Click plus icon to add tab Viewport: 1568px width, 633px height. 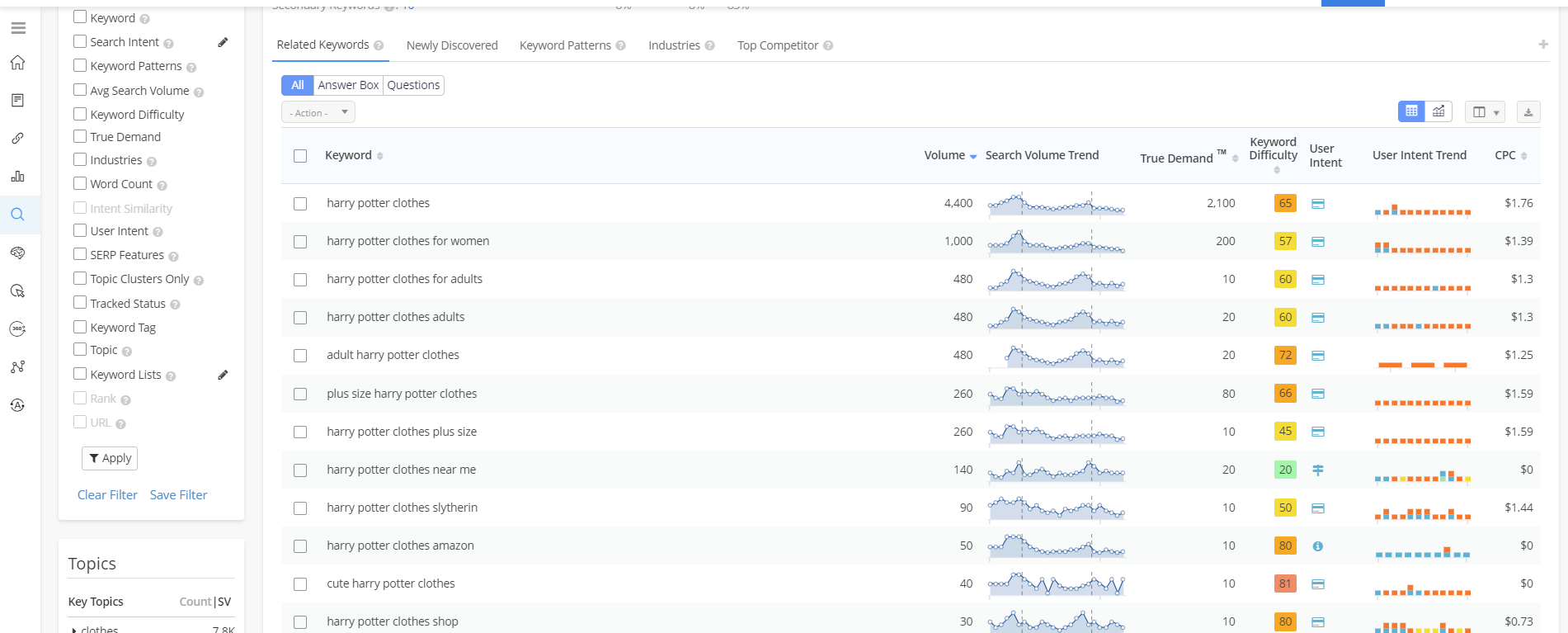tap(1542, 45)
